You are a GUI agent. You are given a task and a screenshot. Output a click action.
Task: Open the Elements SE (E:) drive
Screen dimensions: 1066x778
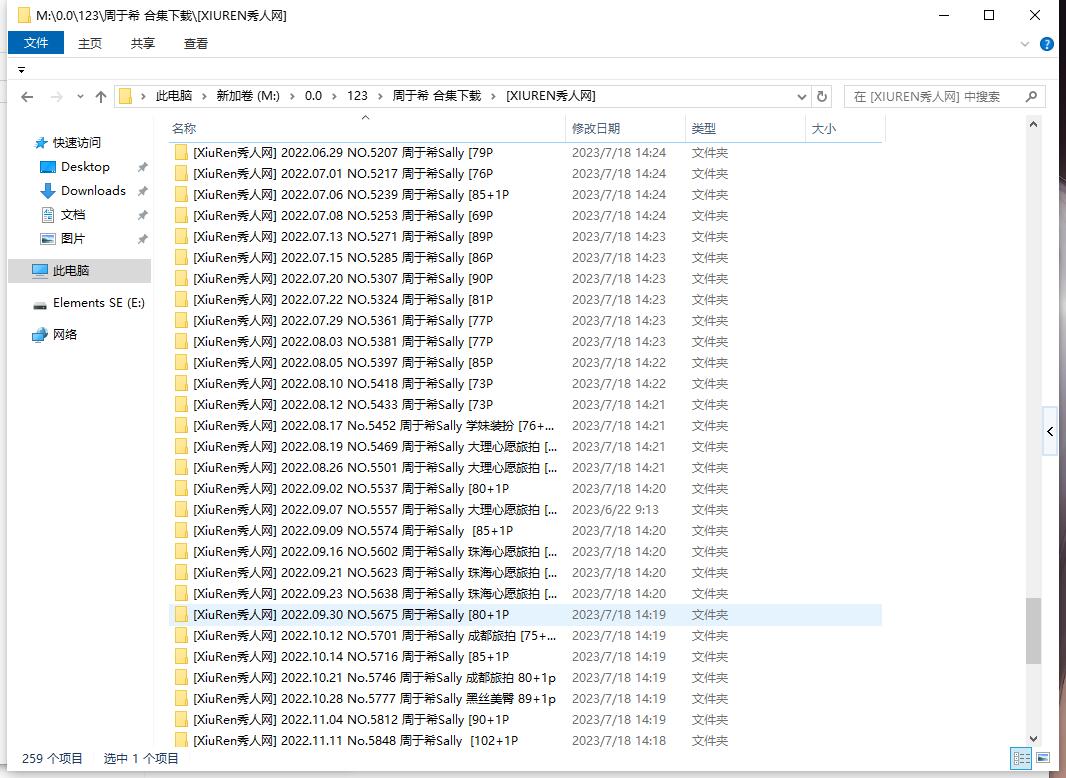click(x=98, y=303)
